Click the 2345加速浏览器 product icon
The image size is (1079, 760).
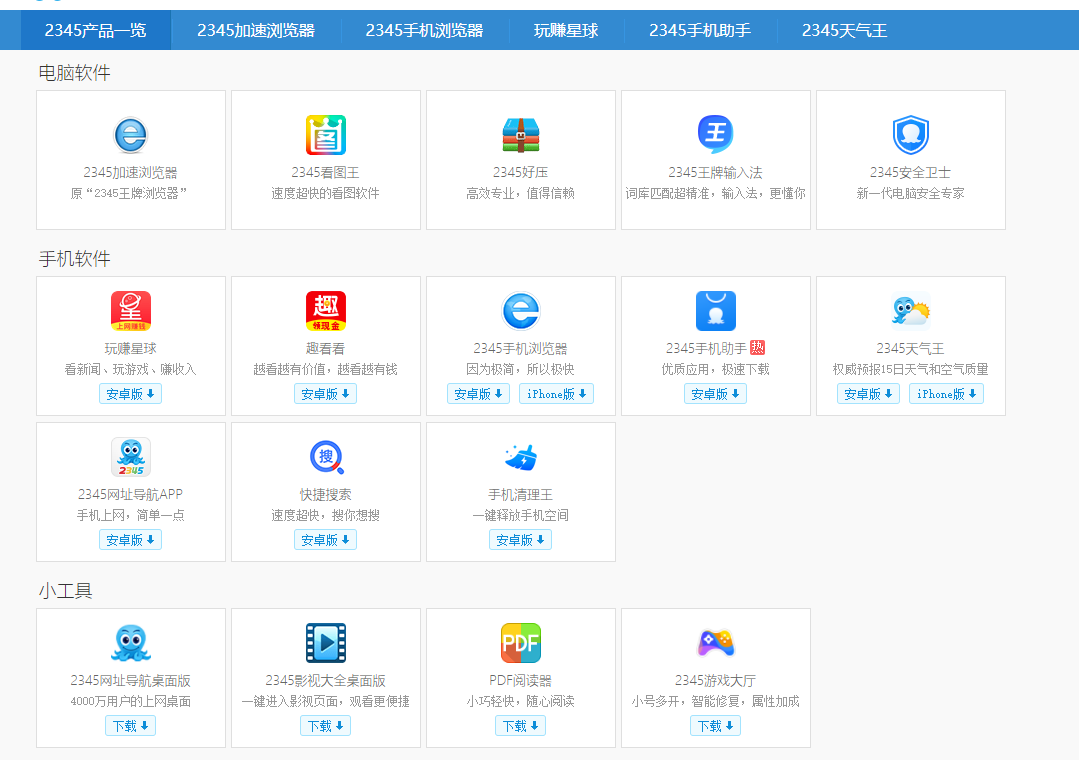click(130, 135)
